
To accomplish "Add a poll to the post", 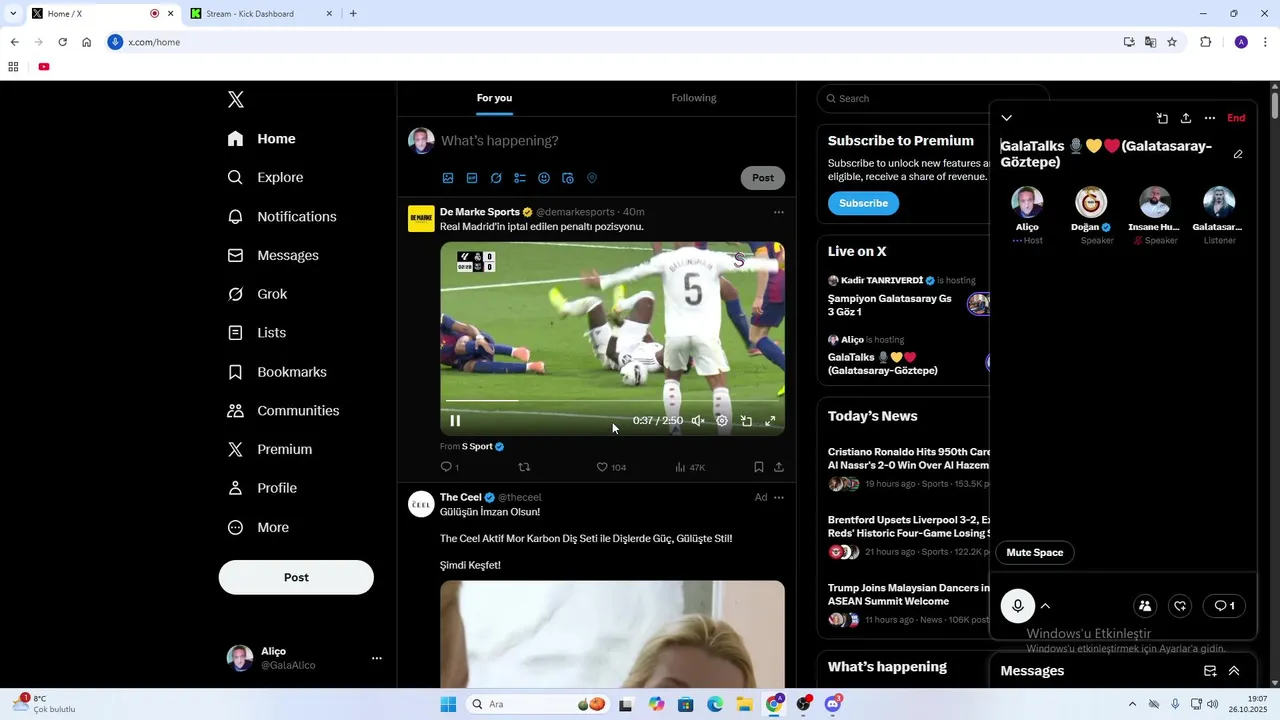I will 520,178.
